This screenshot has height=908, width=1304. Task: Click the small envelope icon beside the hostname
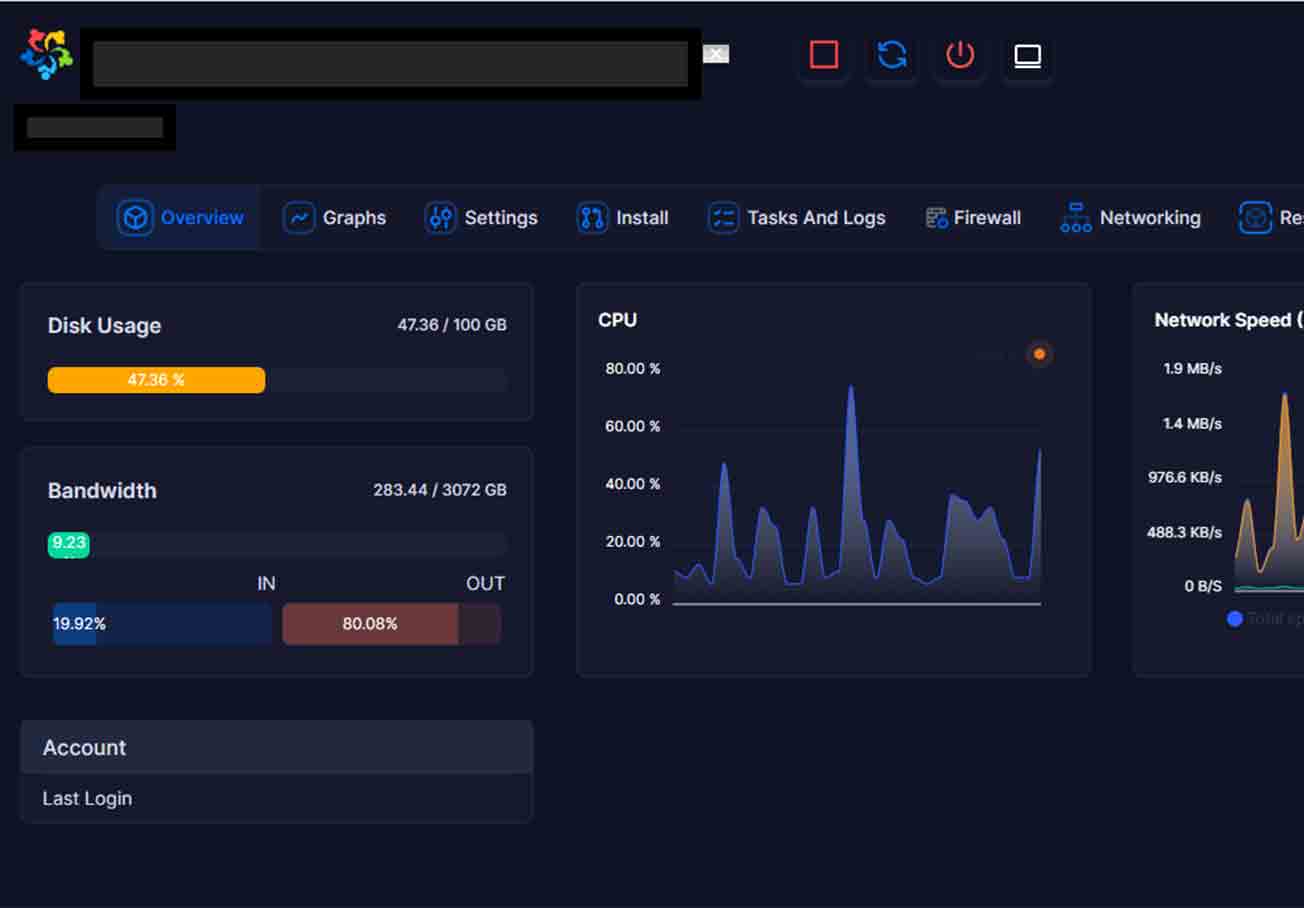click(715, 54)
